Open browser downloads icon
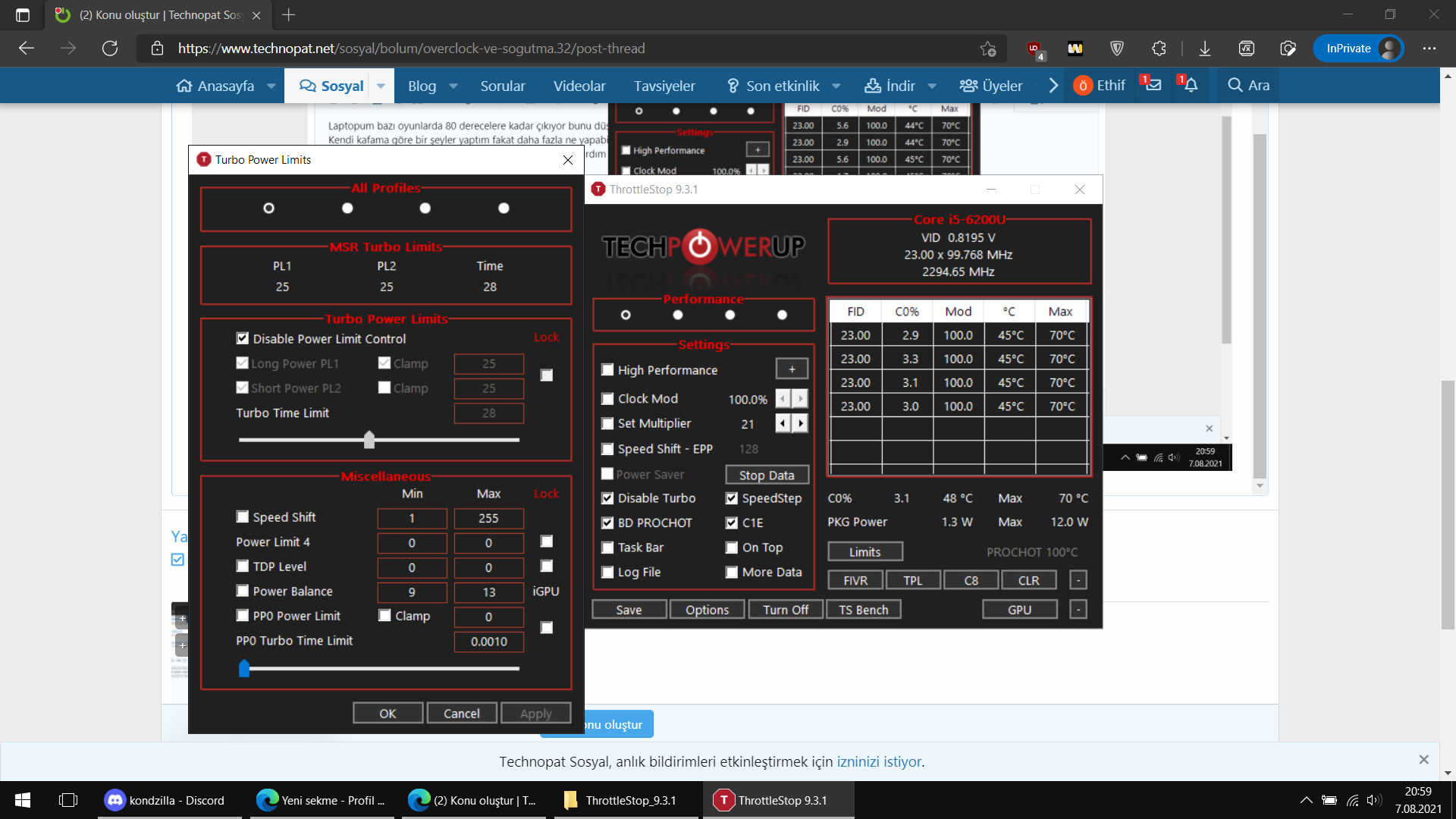This screenshot has width=1456, height=819. (x=1204, y=49)
